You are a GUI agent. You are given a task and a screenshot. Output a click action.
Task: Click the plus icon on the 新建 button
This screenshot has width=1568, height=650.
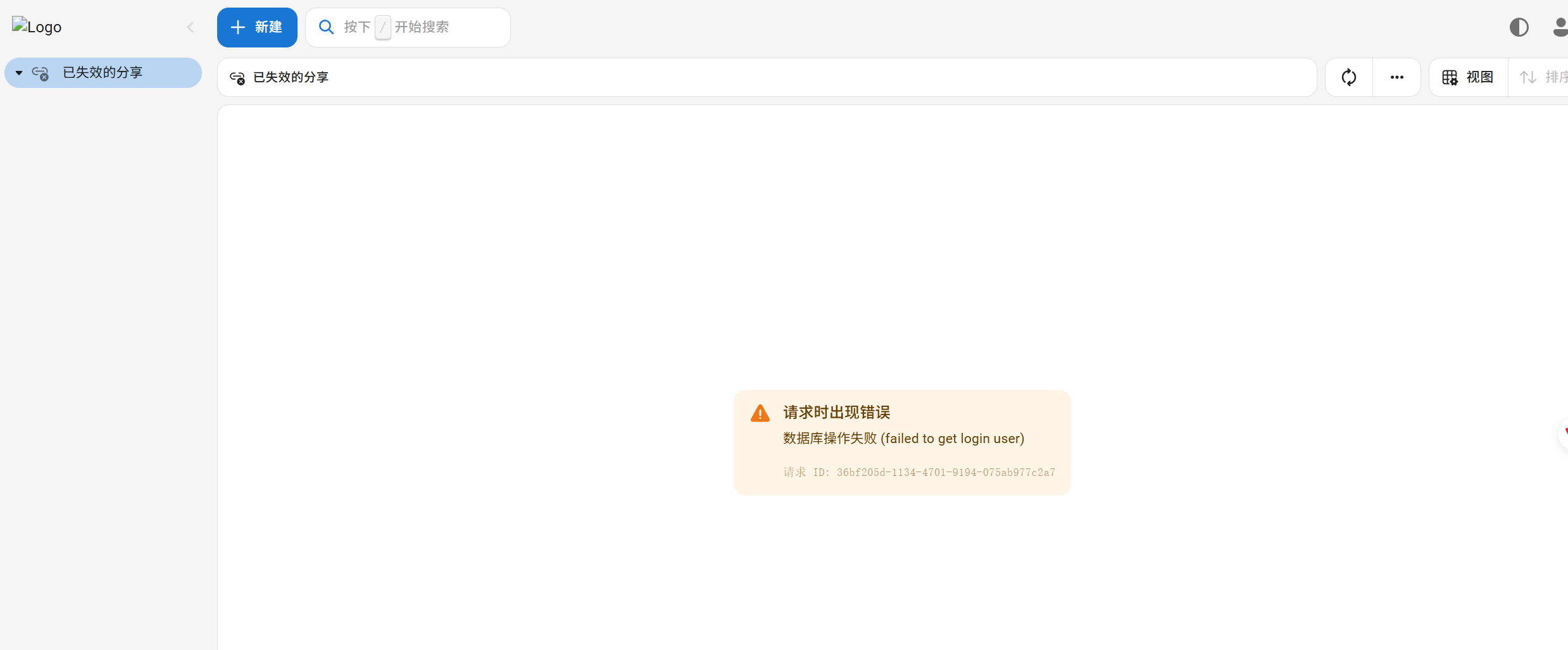click(x=237, y=27)
